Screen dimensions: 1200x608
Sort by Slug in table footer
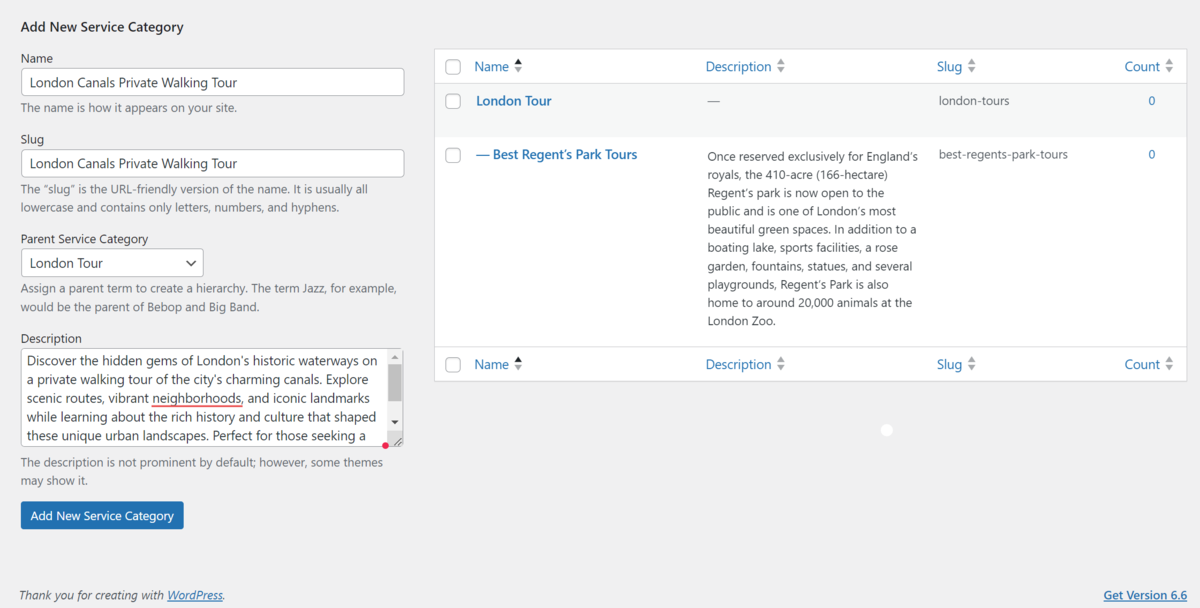coord(956,365)
